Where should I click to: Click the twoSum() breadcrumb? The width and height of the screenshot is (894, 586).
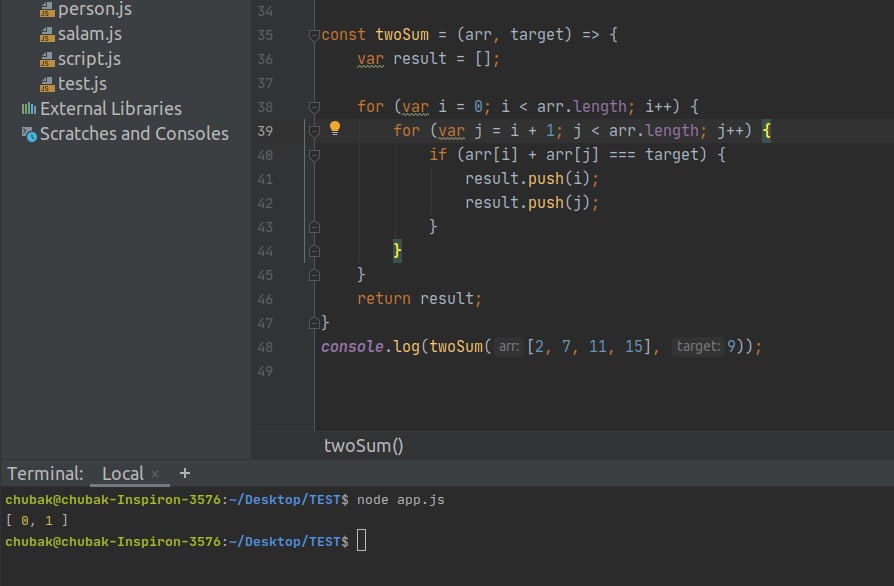click(364, 445)
